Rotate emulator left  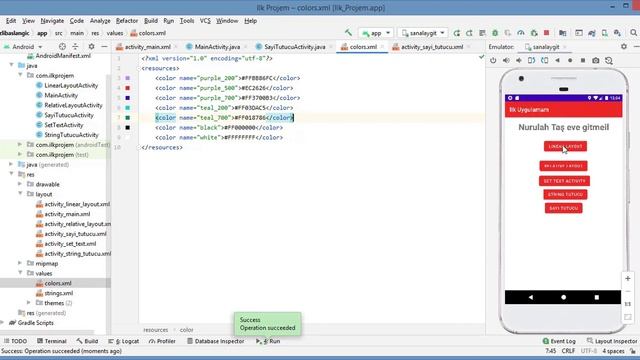click(531, 60)
